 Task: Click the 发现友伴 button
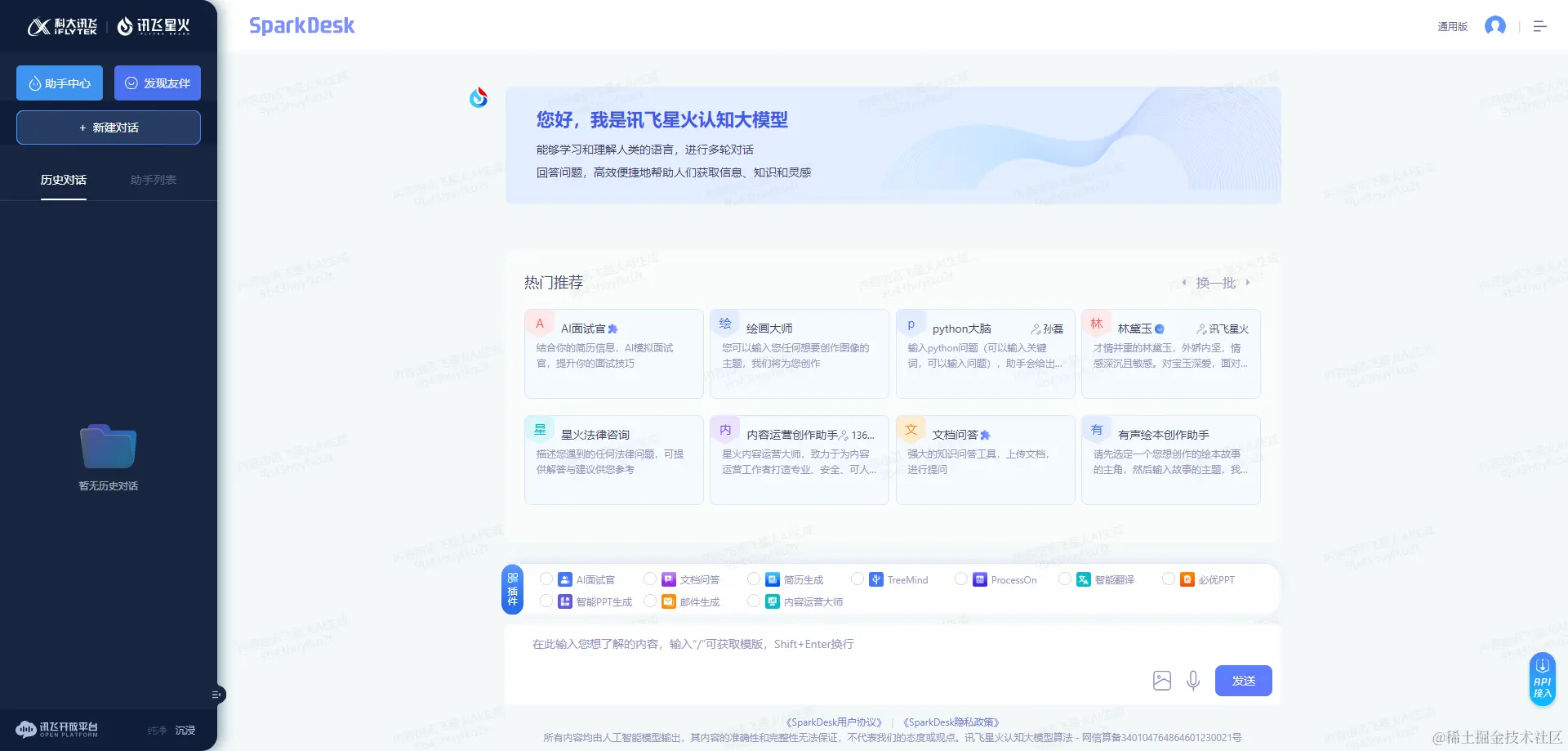[x=158, y=83]
